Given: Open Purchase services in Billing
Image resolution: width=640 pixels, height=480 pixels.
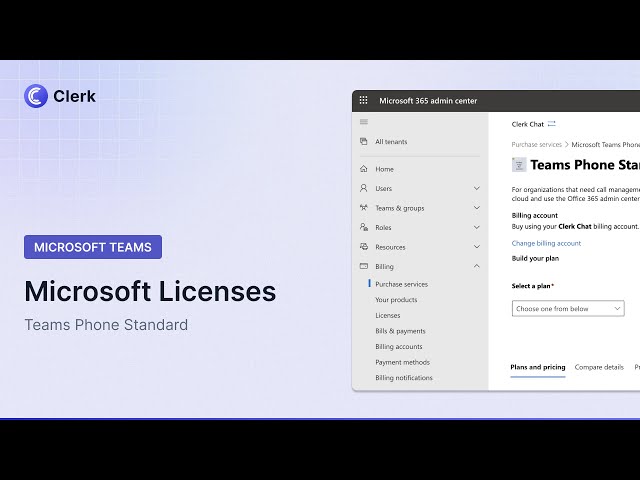Looking at the screenshot, I should 401,284.
